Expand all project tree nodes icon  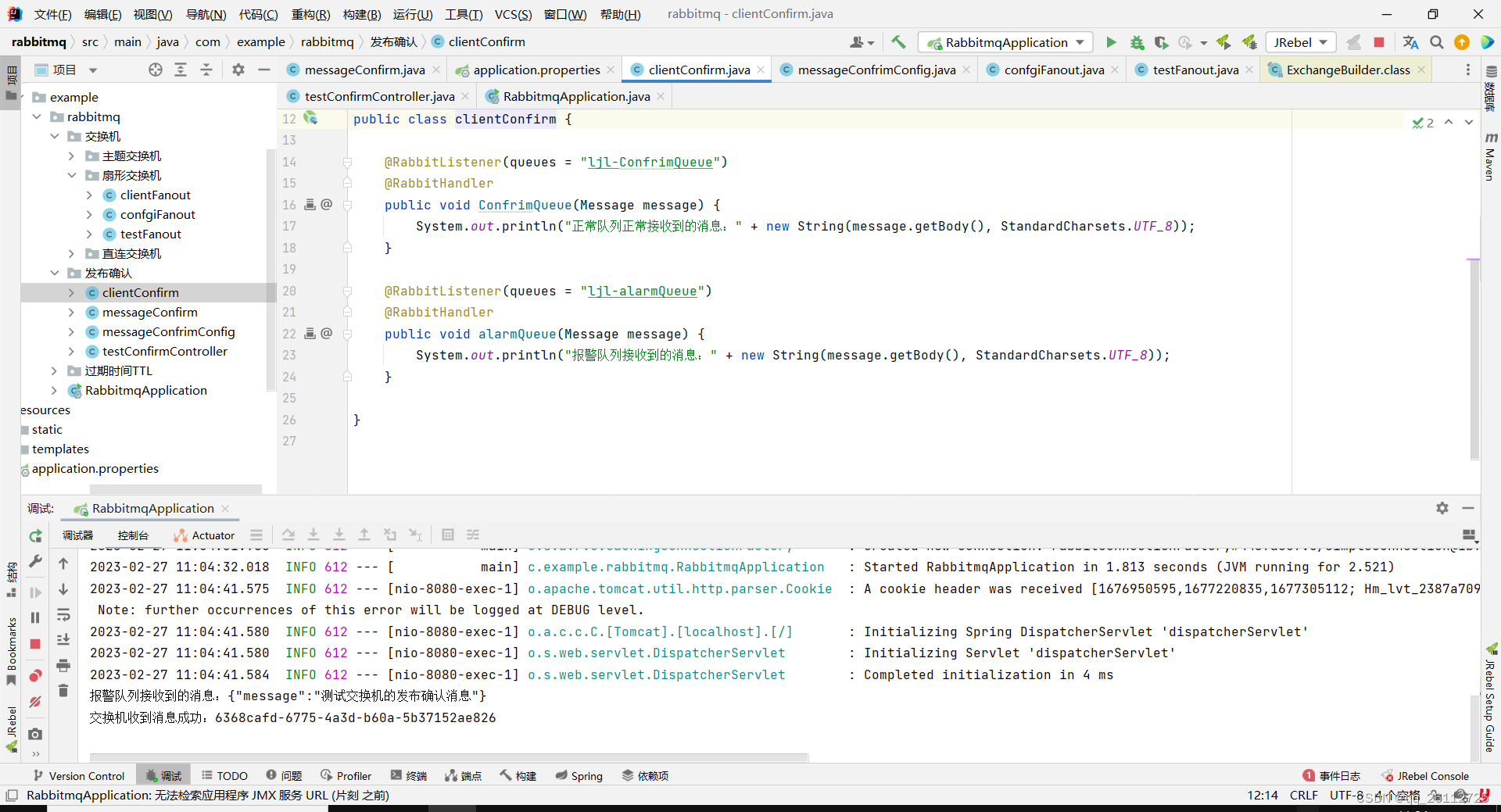[181, 70]
